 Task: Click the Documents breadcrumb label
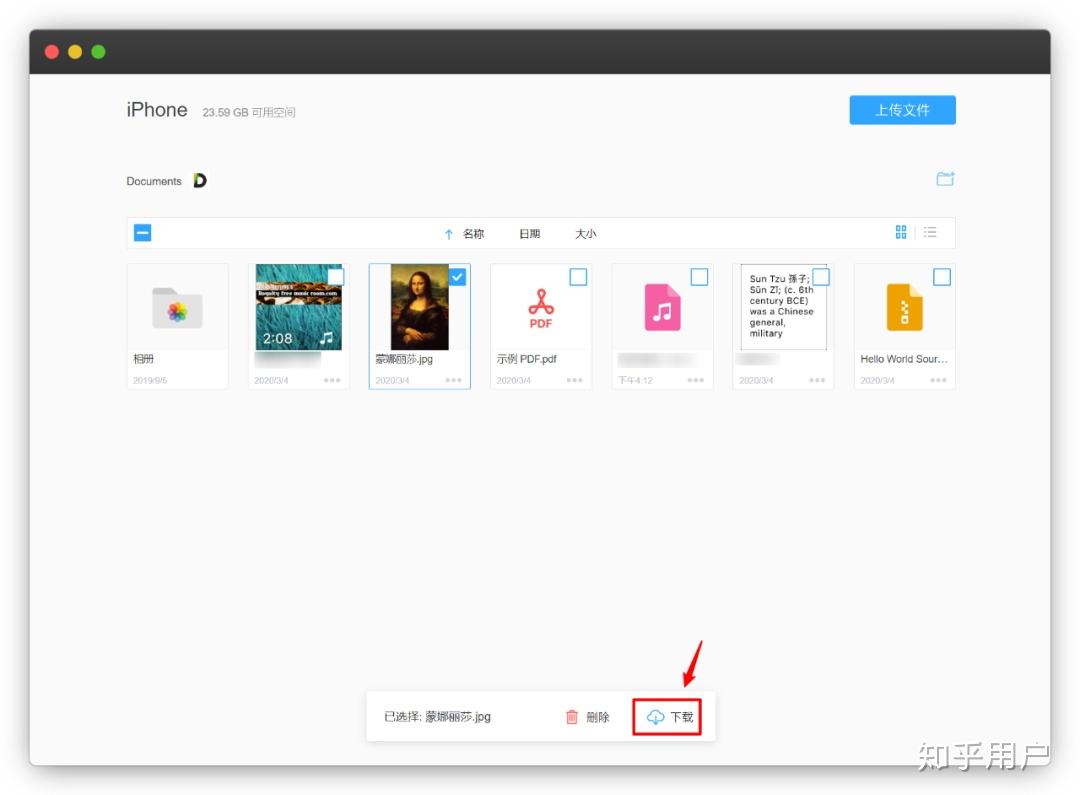point(154,181)
